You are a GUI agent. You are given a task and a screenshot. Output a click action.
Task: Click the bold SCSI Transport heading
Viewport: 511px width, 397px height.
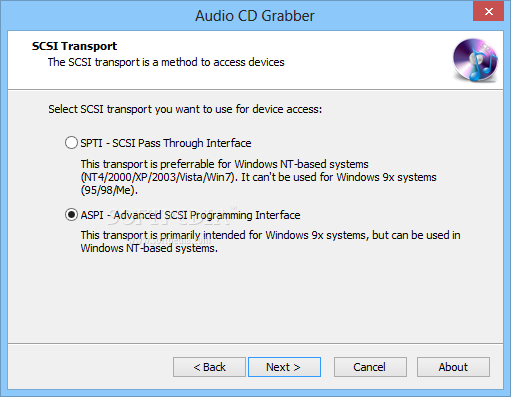click(74, 46)
